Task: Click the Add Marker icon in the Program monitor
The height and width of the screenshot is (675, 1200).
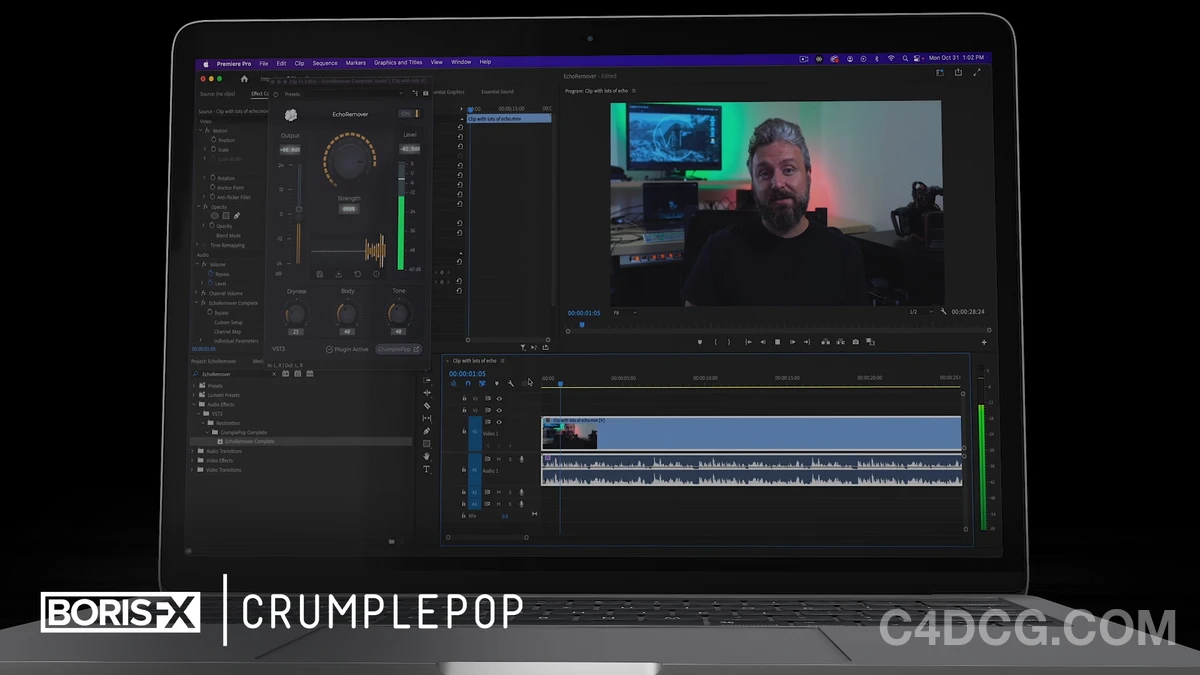Action: click(x=700, y=342)
